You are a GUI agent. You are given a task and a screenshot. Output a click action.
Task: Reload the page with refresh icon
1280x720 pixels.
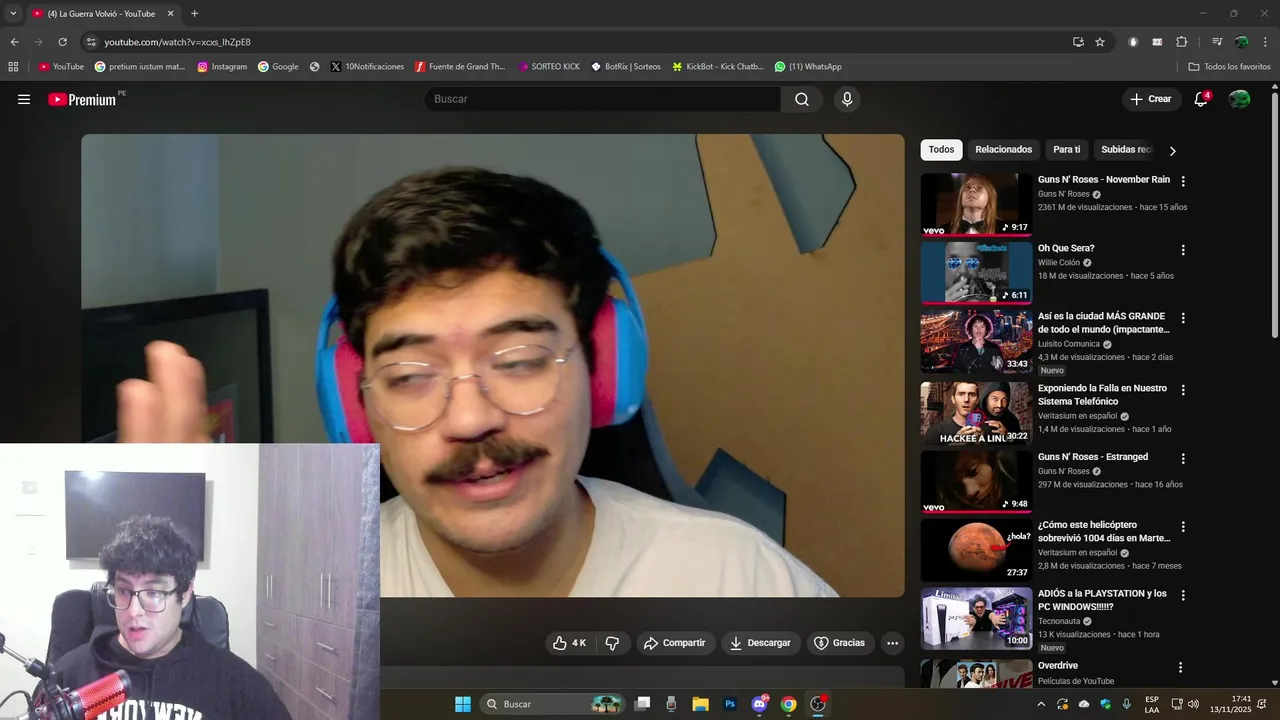[x=62, y=42]
